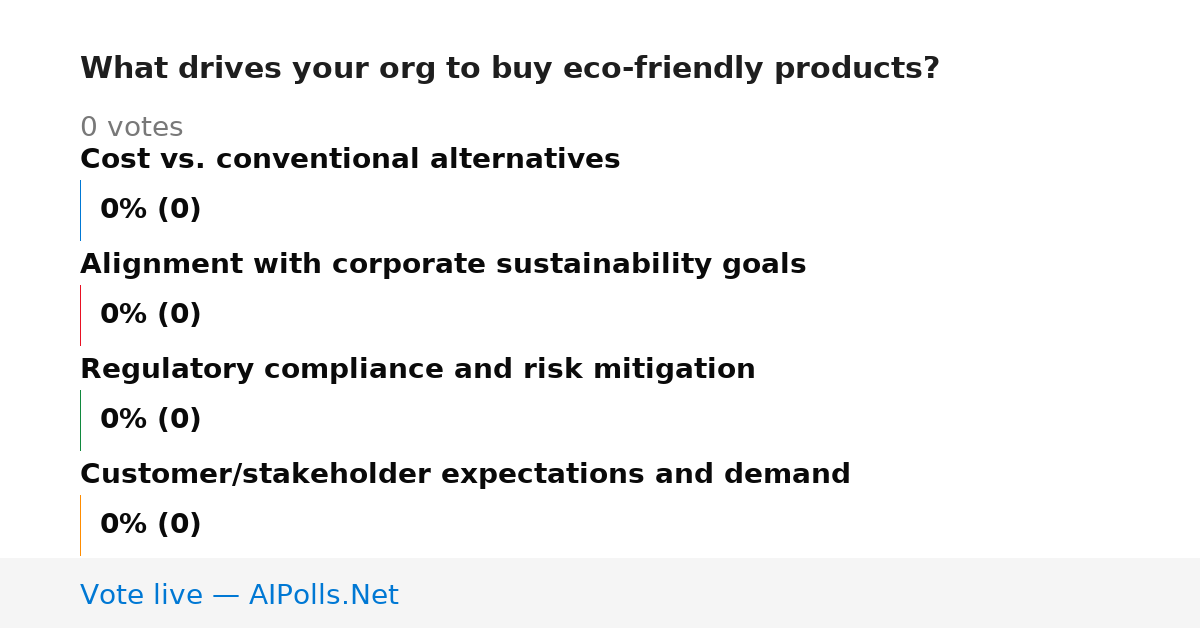Click the 0% (0) result under Cost
The width and height of the screenshot is (1200, 628).
[151, 210]
